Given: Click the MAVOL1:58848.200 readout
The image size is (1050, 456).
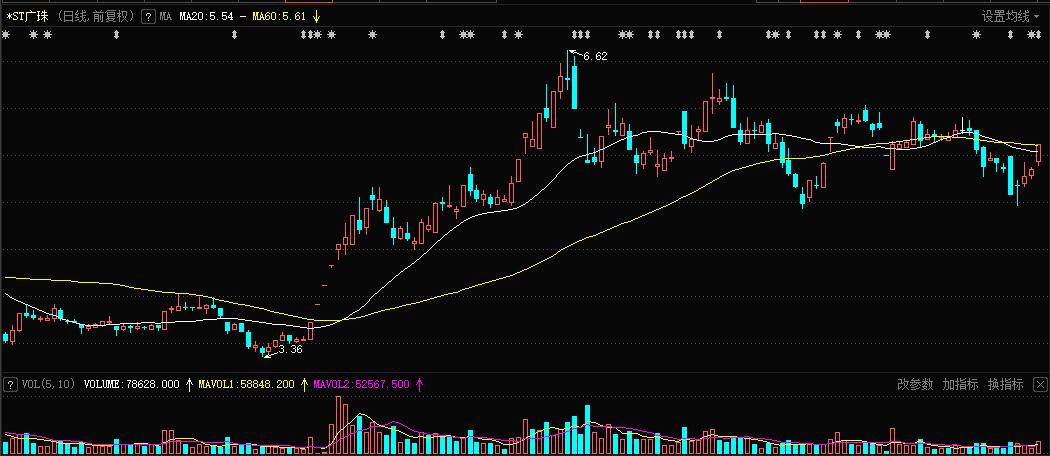Looking at the screenshot, I should [246, 384].
